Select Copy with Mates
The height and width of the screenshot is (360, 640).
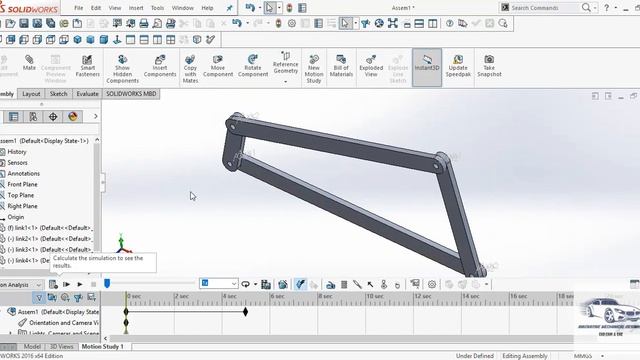point(190,69)
